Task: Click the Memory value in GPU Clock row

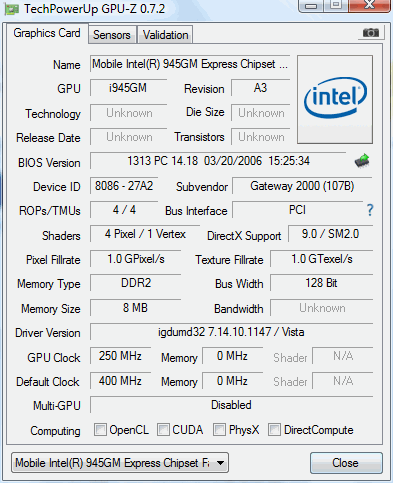Action: (233, 356)
